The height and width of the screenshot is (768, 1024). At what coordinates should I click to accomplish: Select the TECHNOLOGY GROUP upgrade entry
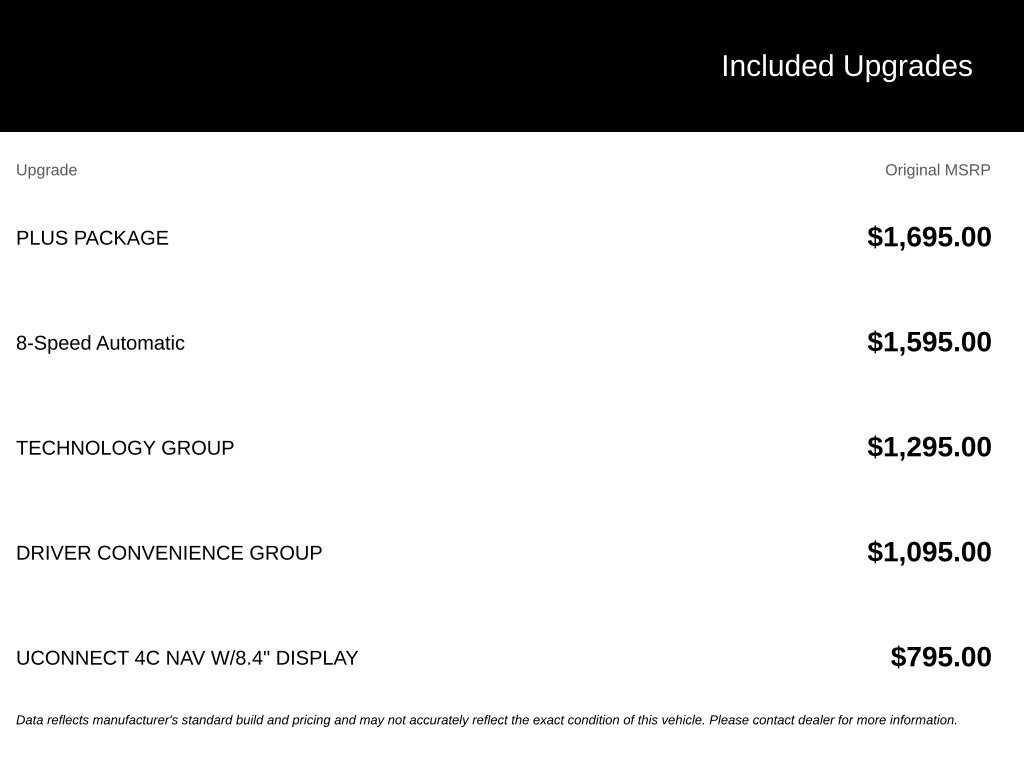point(125,448)
